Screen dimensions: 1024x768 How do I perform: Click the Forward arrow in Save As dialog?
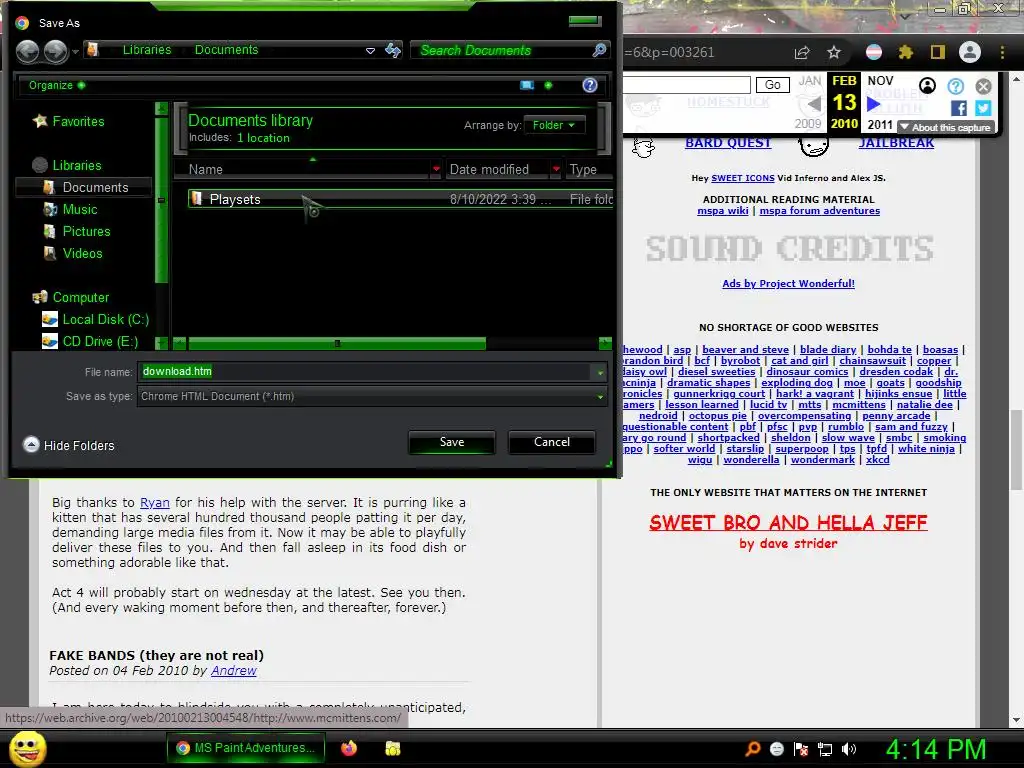point(55,51)
